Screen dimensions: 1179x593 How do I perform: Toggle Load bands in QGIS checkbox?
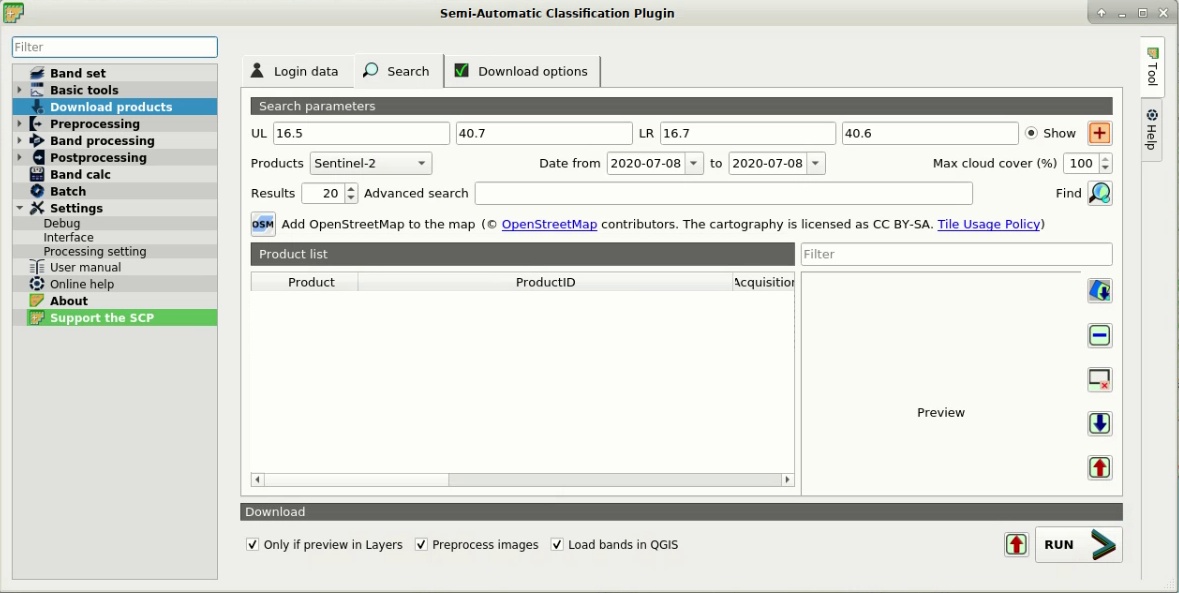557,545
